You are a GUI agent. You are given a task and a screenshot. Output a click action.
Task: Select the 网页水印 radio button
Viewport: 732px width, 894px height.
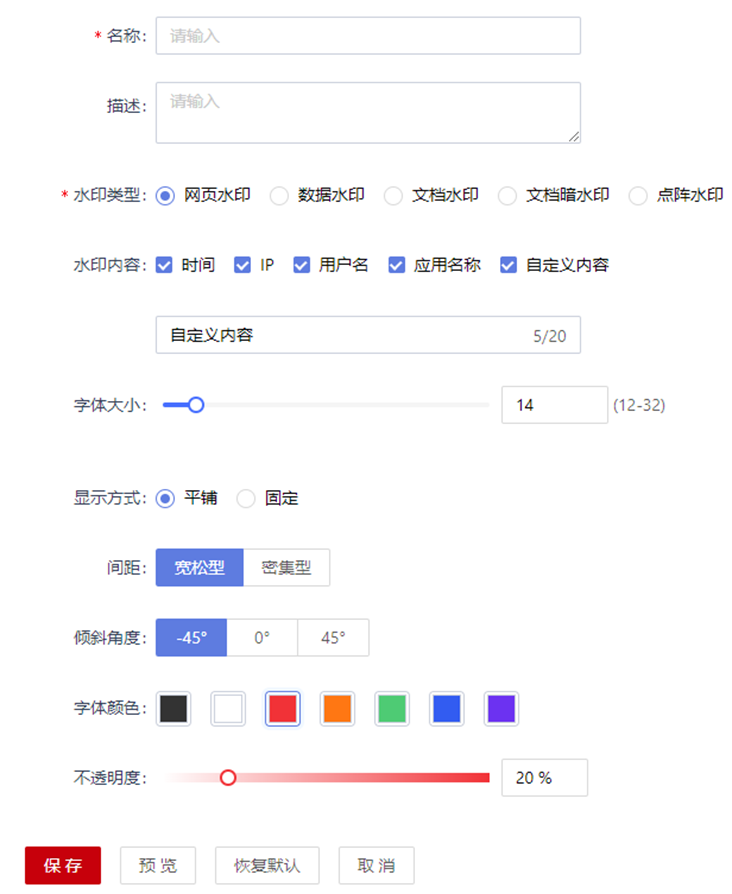click(165, 196)
